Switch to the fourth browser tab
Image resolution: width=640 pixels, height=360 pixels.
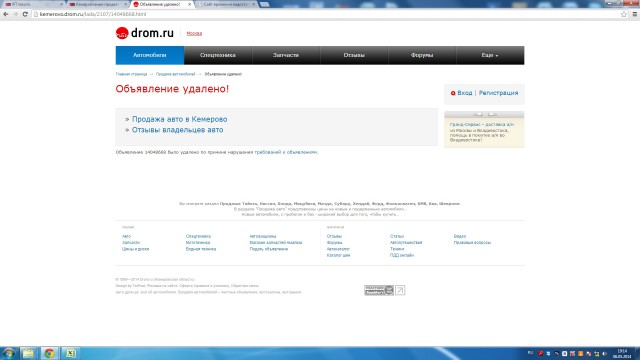(x=227, y=4)
